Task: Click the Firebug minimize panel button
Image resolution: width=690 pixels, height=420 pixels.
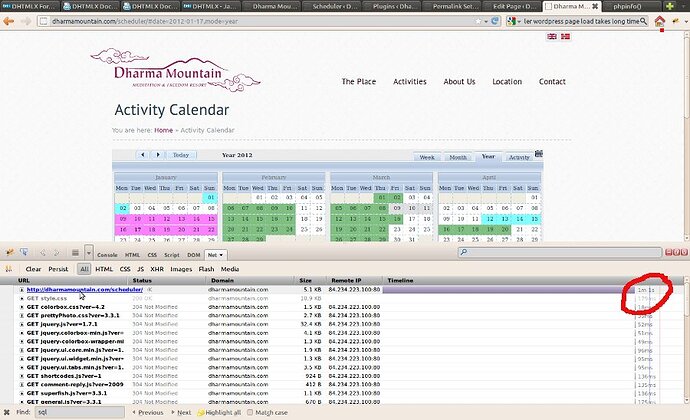Action: [668, 252]
